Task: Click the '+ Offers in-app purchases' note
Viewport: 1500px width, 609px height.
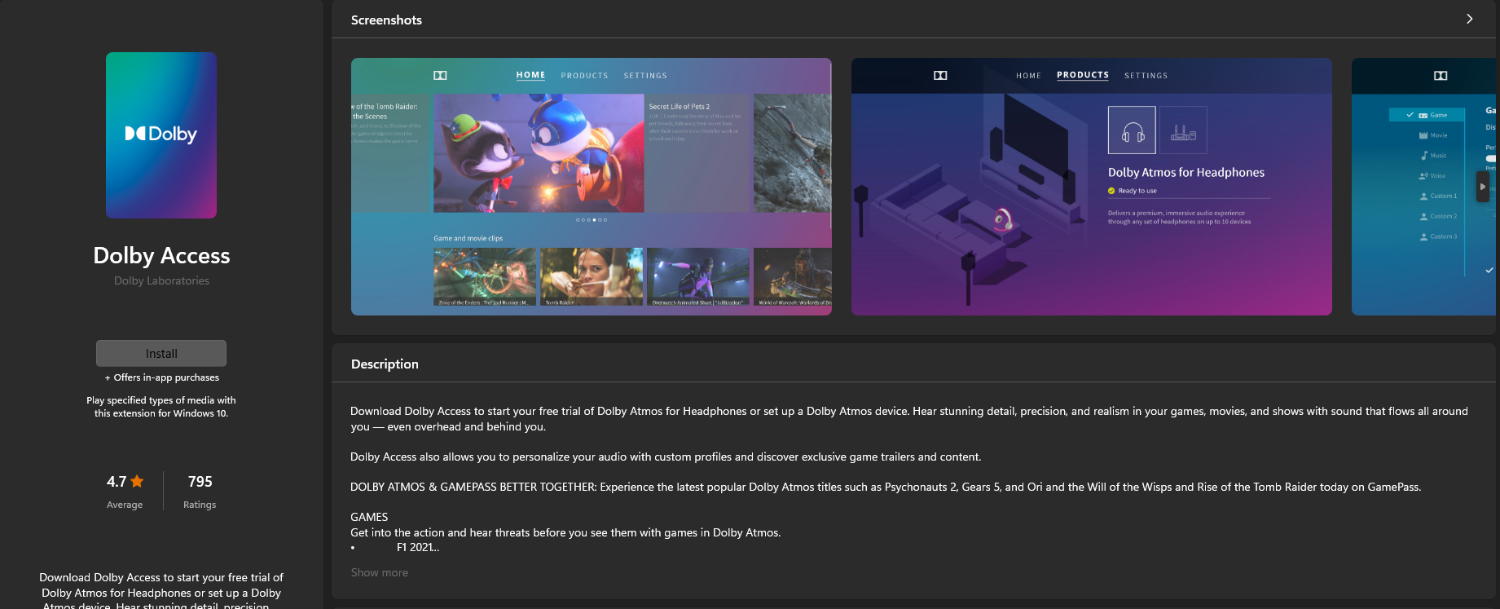Action: [x=162, y=378]
